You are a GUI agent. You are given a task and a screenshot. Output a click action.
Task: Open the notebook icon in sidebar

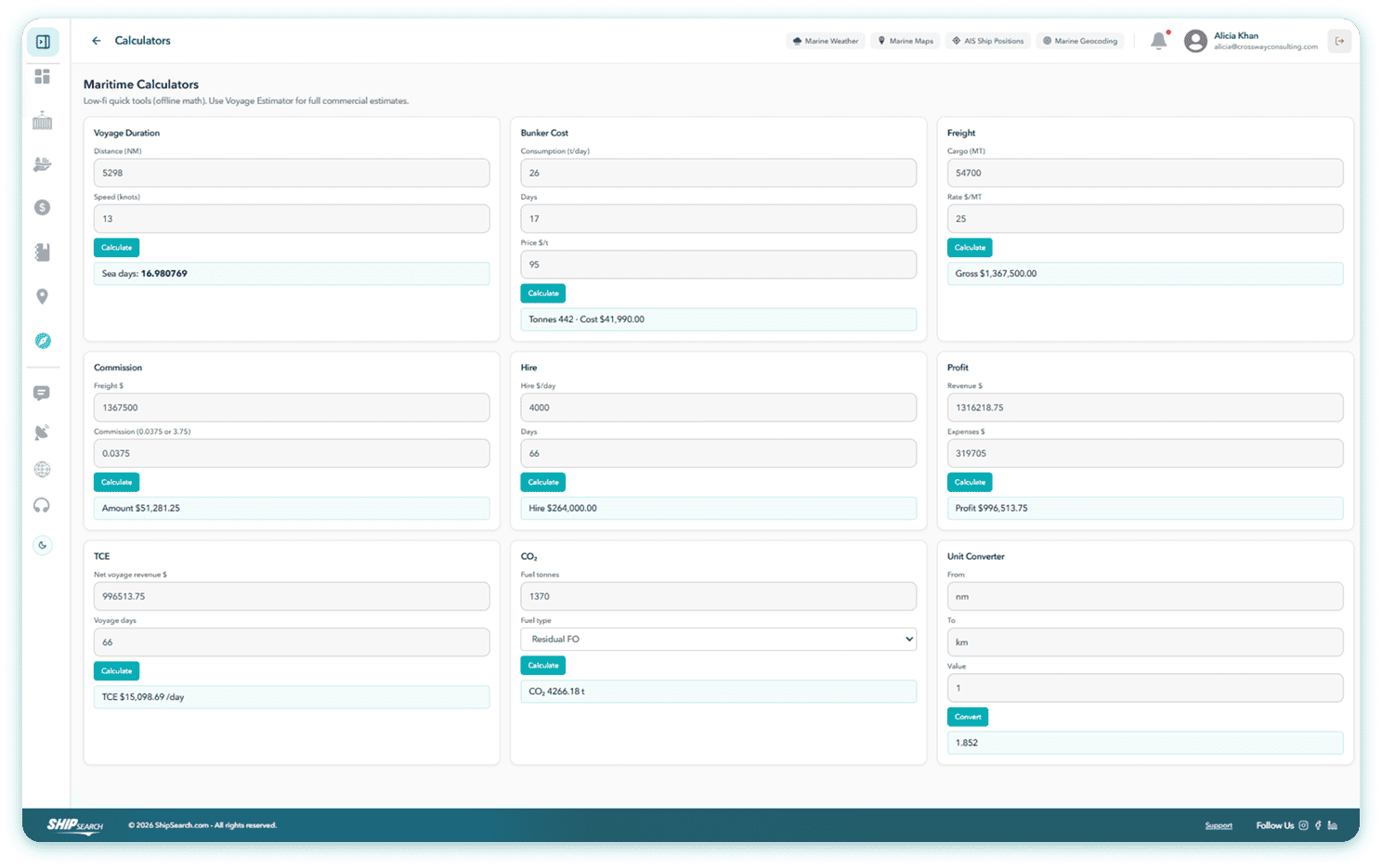[42, 252]
